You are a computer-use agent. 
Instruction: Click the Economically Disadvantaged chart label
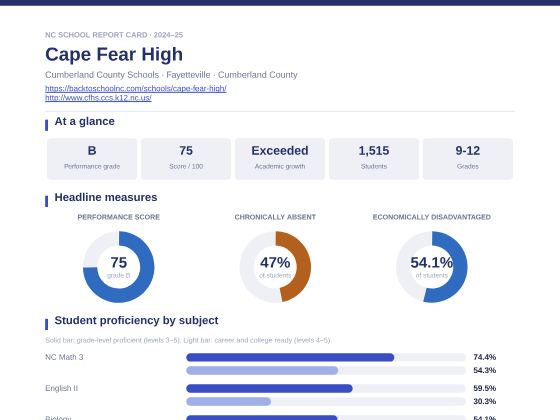point(431,217)
